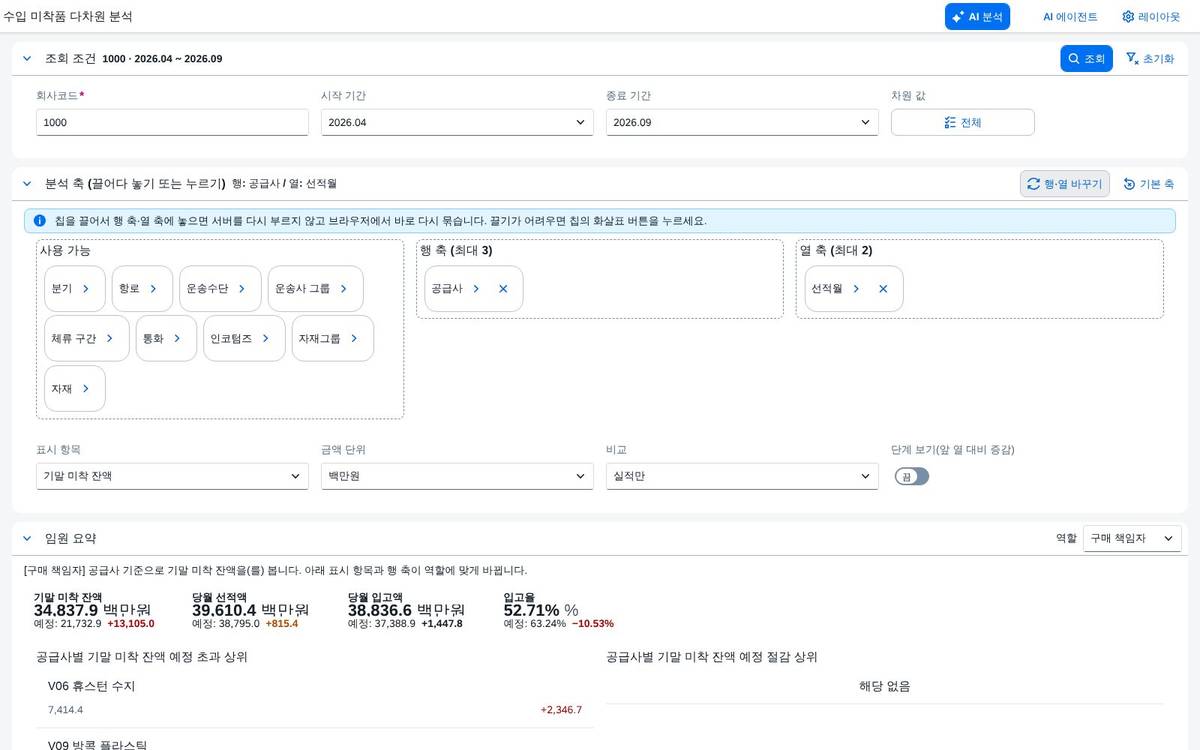Toggle the 단계 보기 switch
The height and width of the screenshot is (750, 1200).
click(912, 477)
